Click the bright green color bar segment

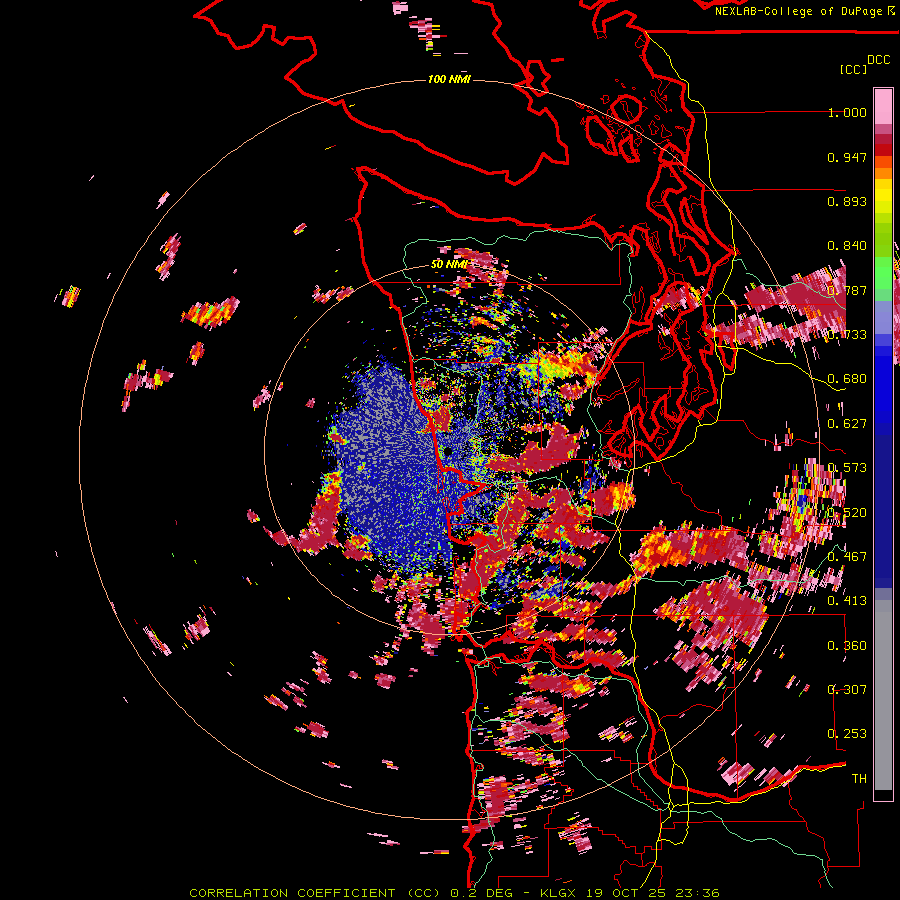point(883,273)
